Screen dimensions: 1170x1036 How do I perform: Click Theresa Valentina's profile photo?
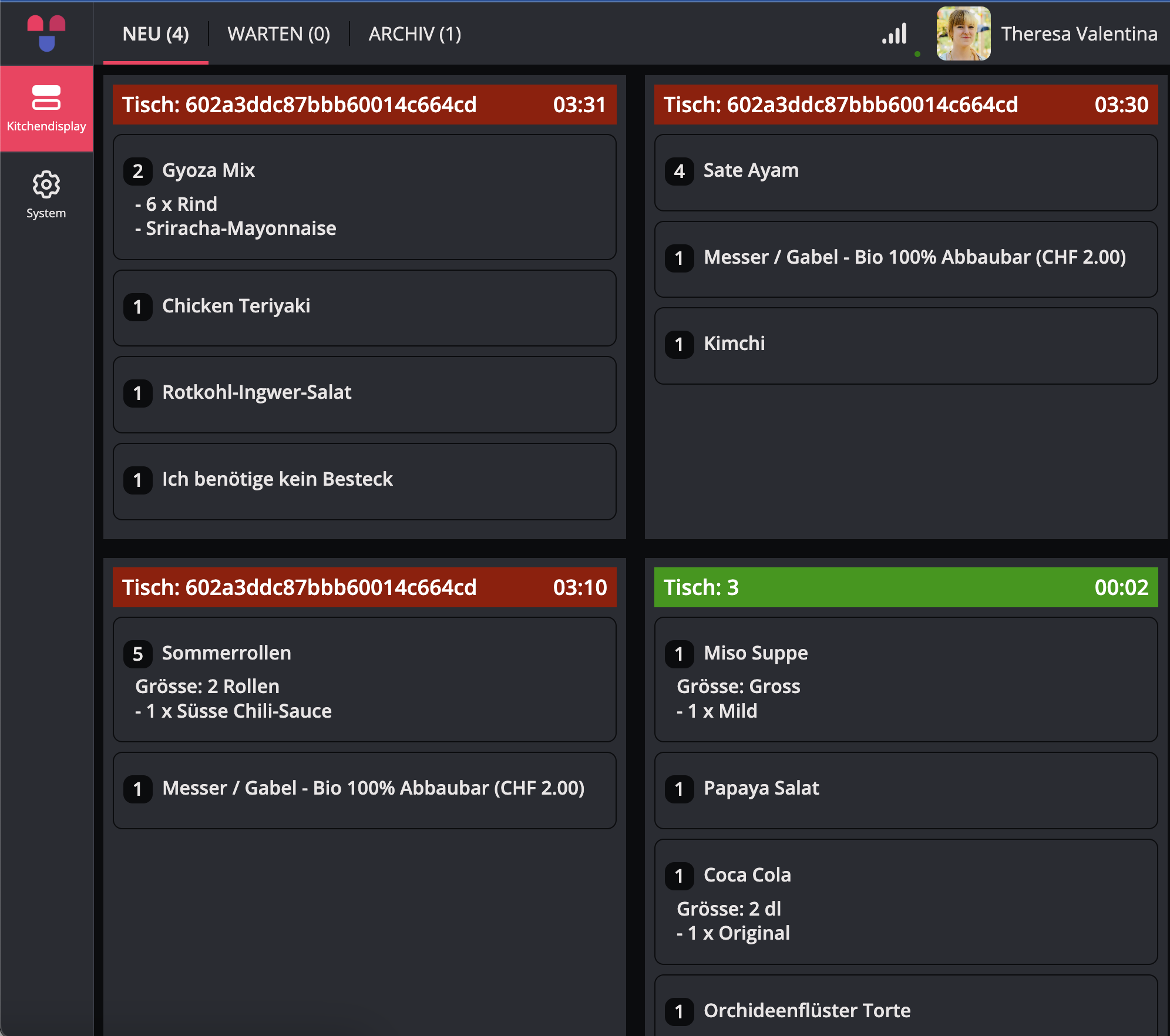[x=963, y=33]
